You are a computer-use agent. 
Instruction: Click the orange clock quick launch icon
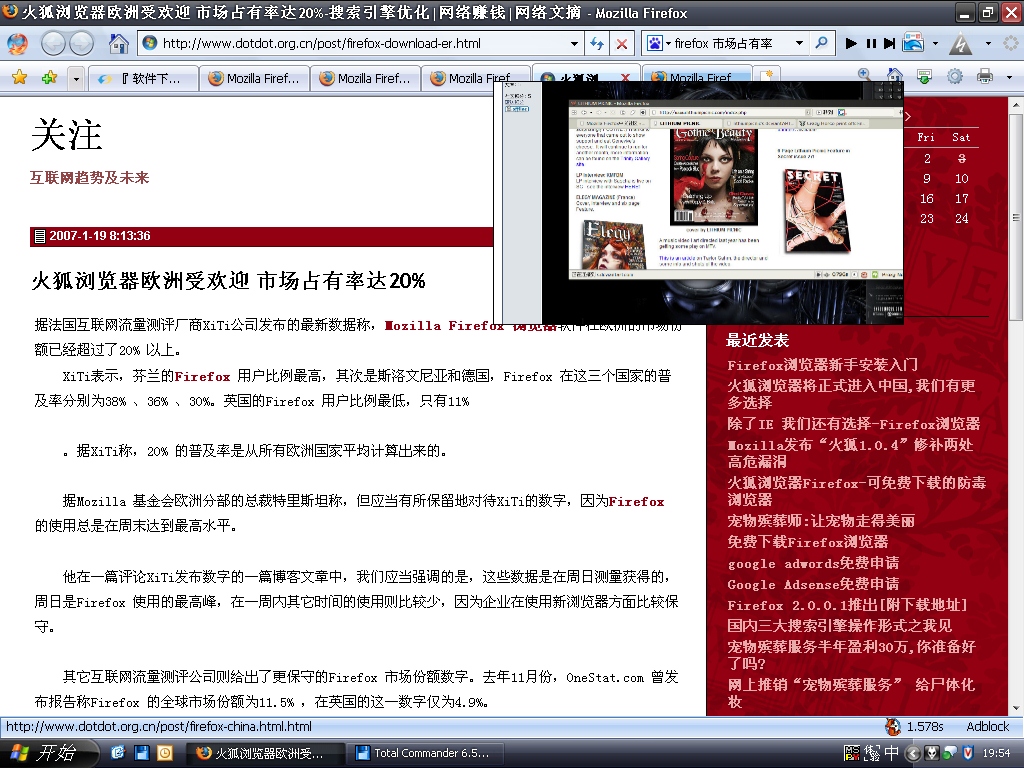(165, 753)
